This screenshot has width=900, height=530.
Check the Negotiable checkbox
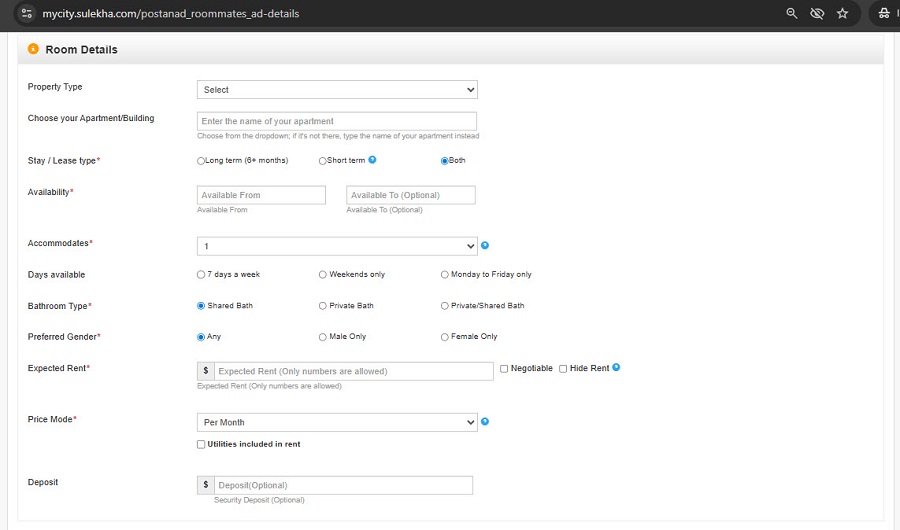[504, 369]
